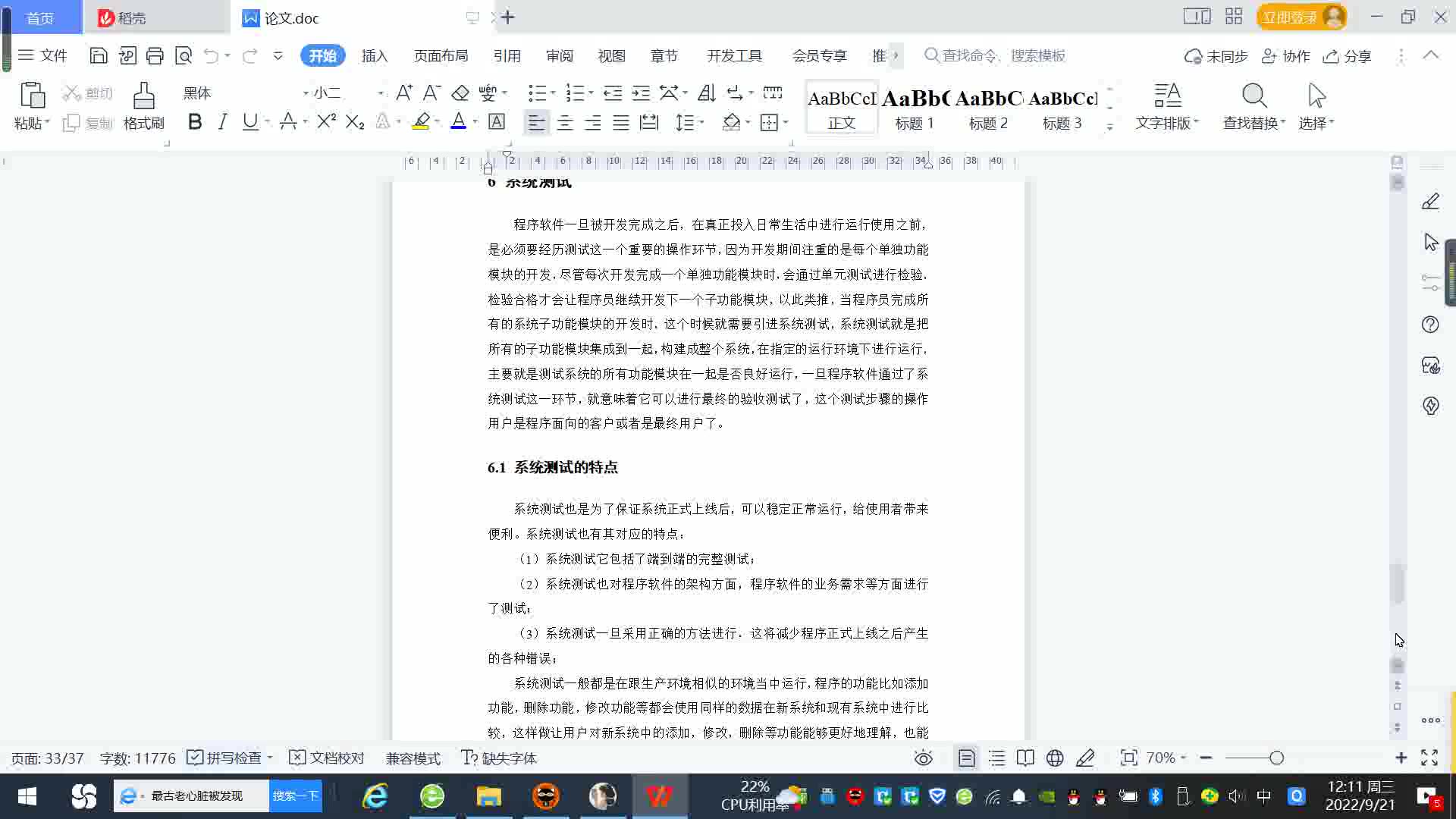Image resolution: width=1456 pixels, height=819 pixels.
Task: Click the 立即登录 login button
Action: tap(1290, 17)
